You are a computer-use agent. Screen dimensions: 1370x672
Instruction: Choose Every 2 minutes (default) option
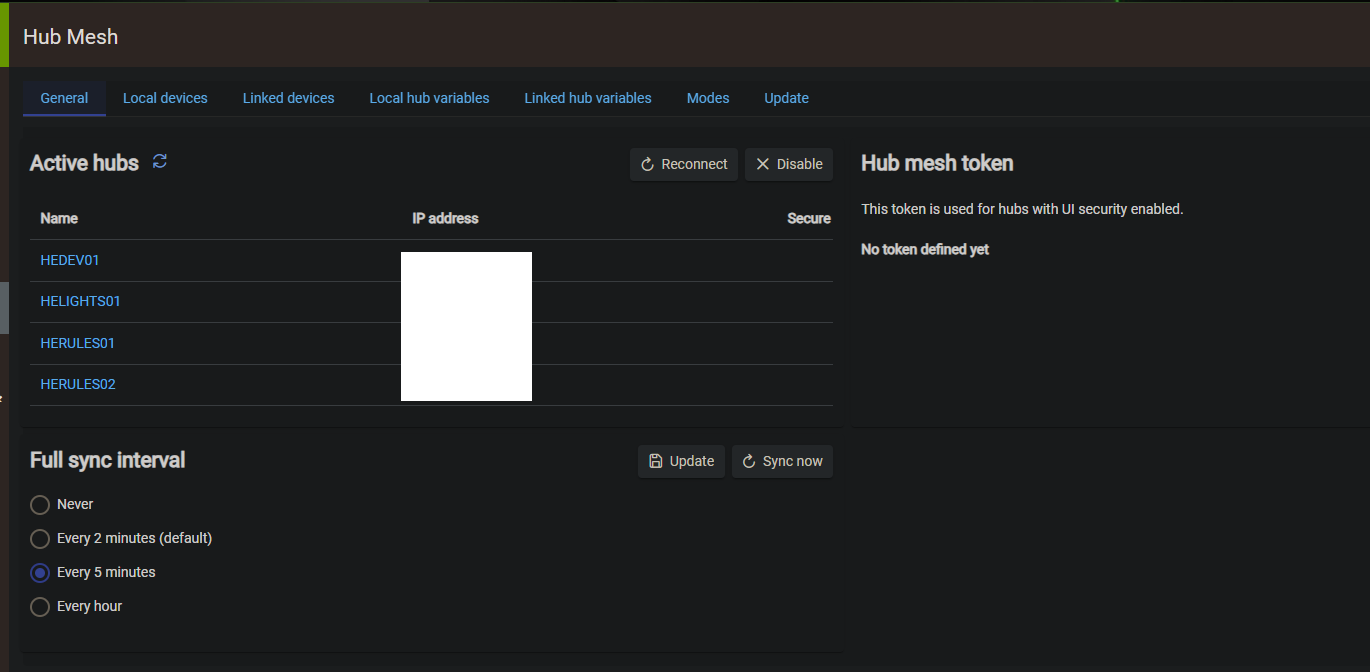40,539
